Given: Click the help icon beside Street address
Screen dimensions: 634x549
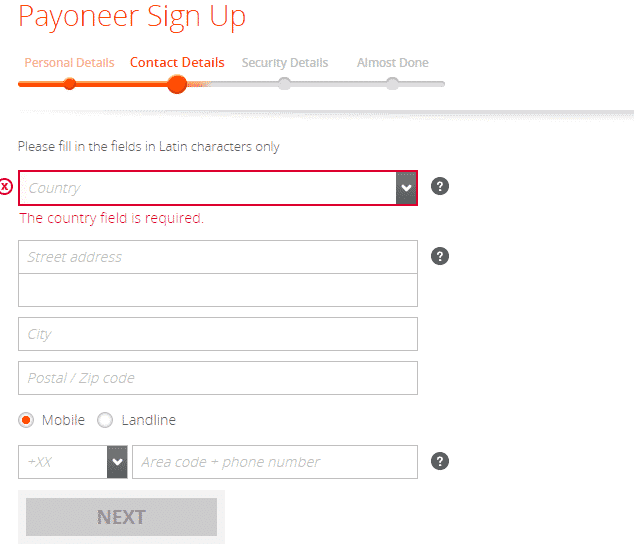Looking at the screenshot, I should click(x=440, y=256).
